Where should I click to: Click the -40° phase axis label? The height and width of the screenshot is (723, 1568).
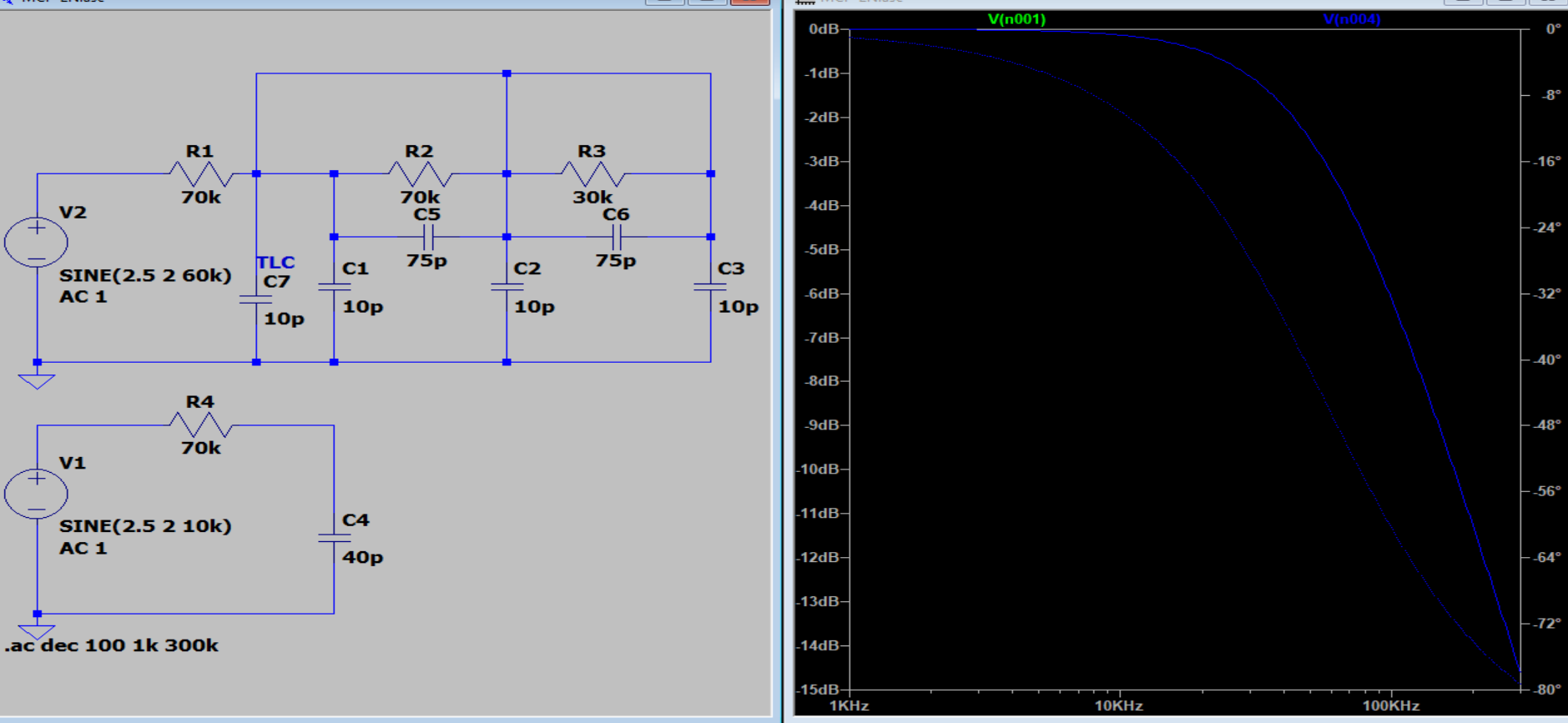[1547, 359]
